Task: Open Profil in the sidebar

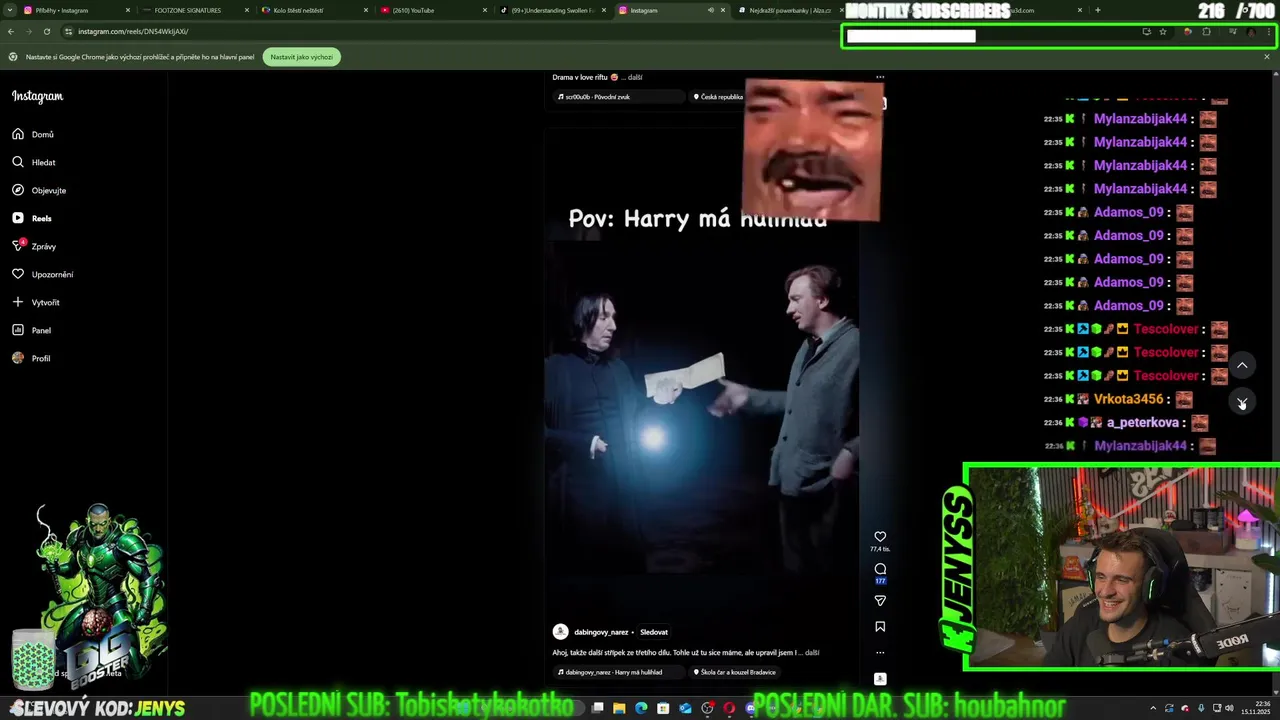Action: [31, 358]
